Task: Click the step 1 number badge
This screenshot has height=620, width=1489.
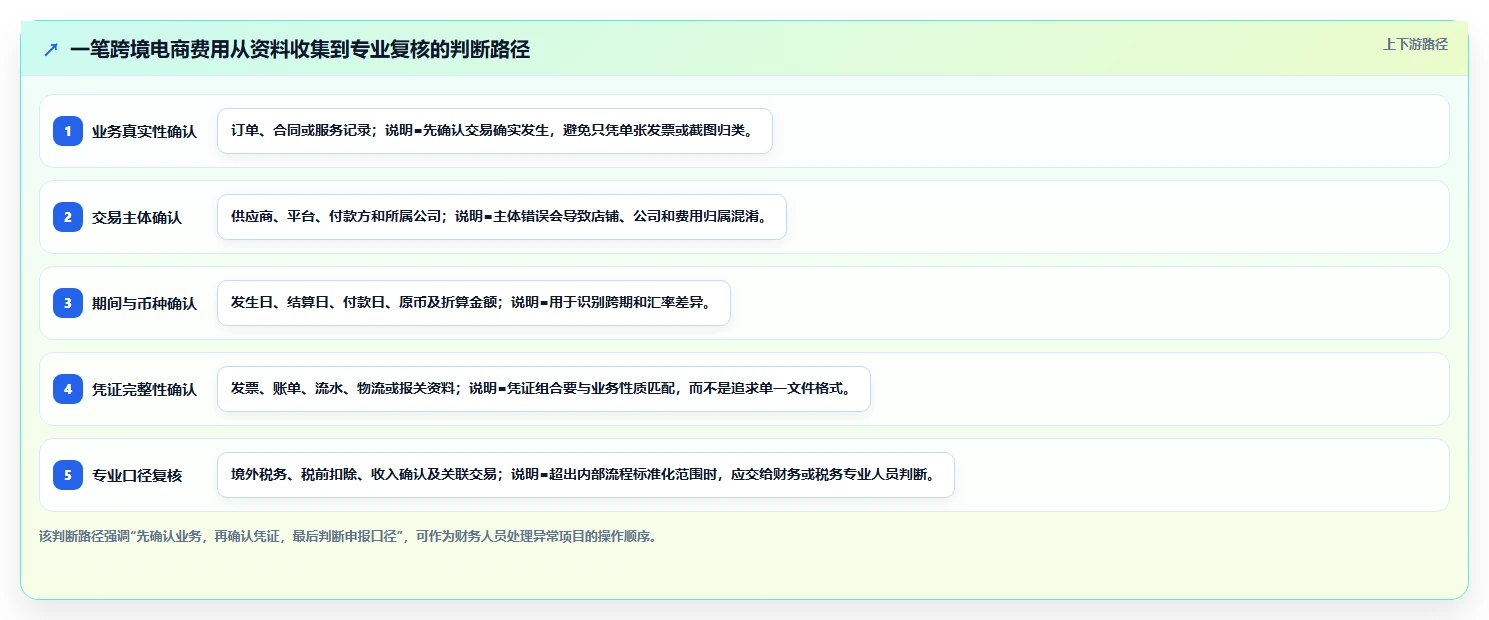Action: click(68, 131)
